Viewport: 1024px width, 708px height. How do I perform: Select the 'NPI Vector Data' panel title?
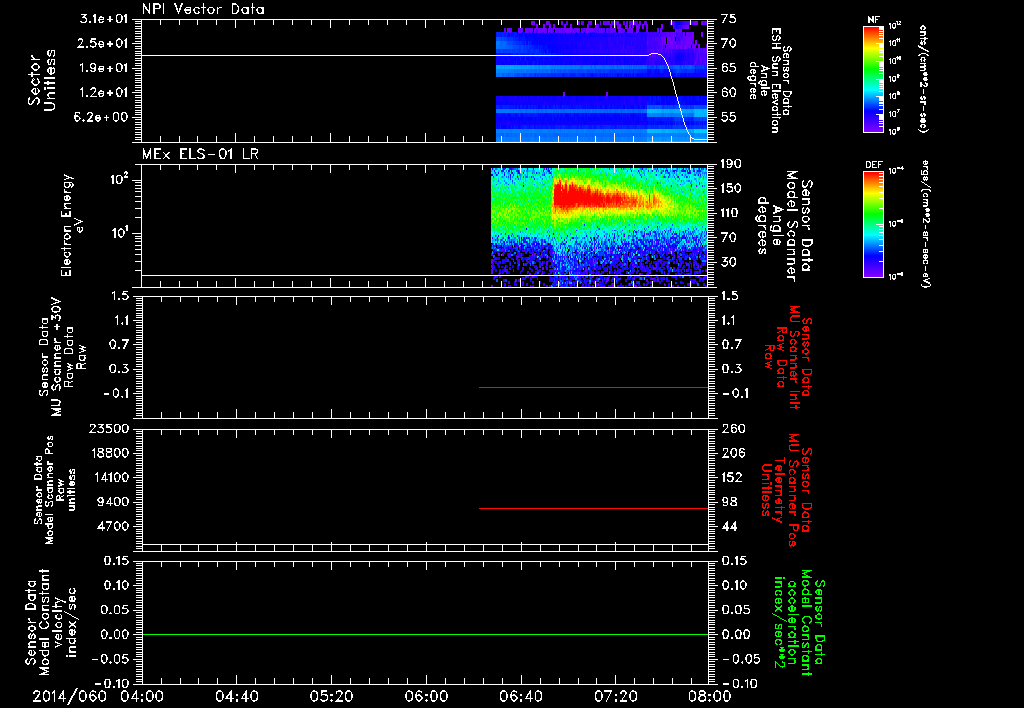pyautogui.click(x=203, y=9)
